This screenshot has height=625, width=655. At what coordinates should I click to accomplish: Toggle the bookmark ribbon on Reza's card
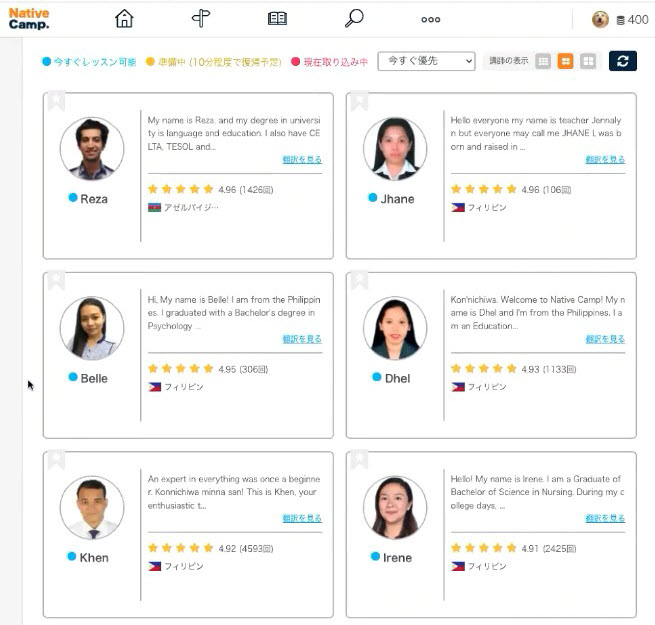(56, 101)
